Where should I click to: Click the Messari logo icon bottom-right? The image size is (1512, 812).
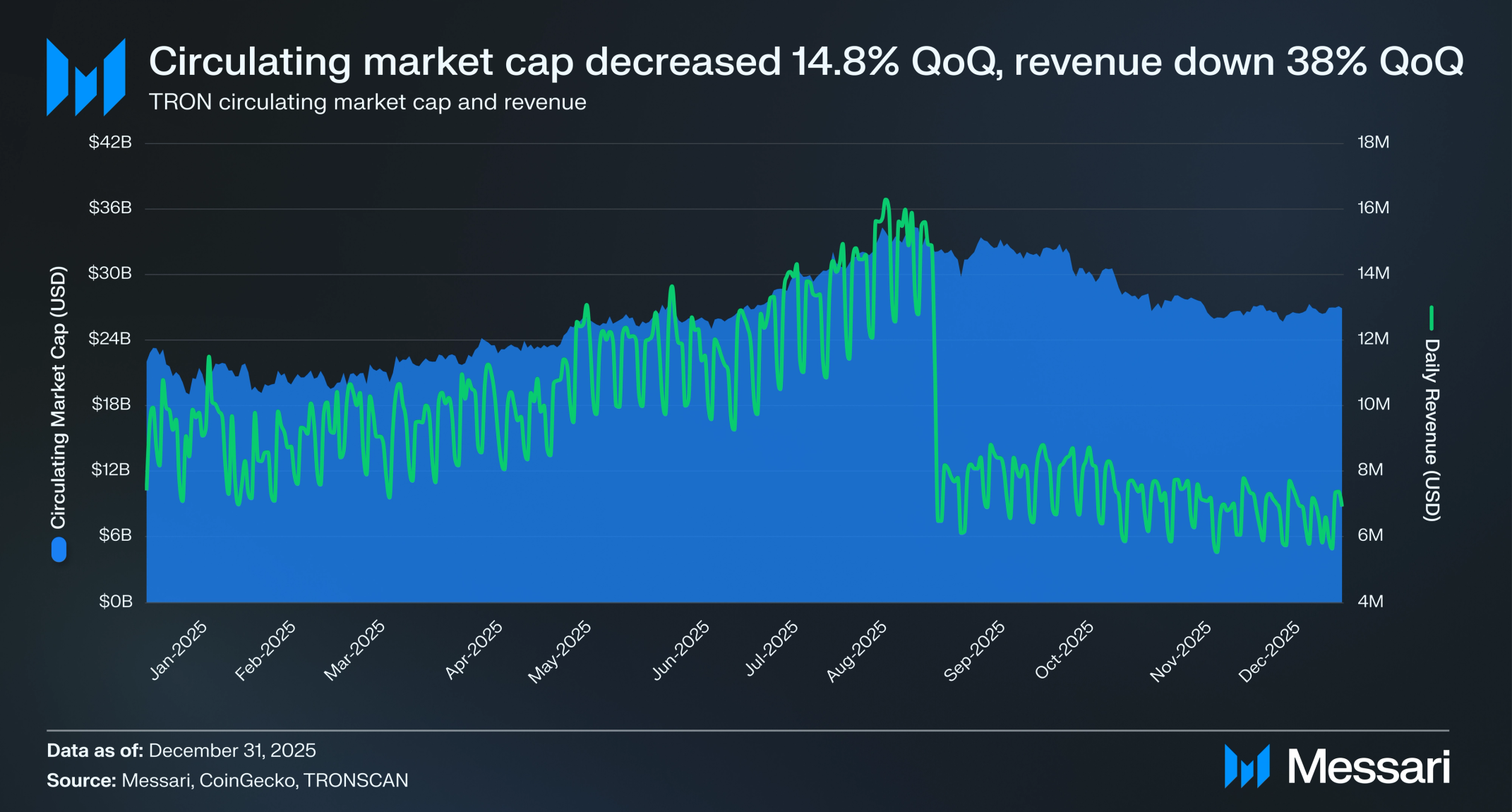pyautogui.click(x=1247, y=766)
